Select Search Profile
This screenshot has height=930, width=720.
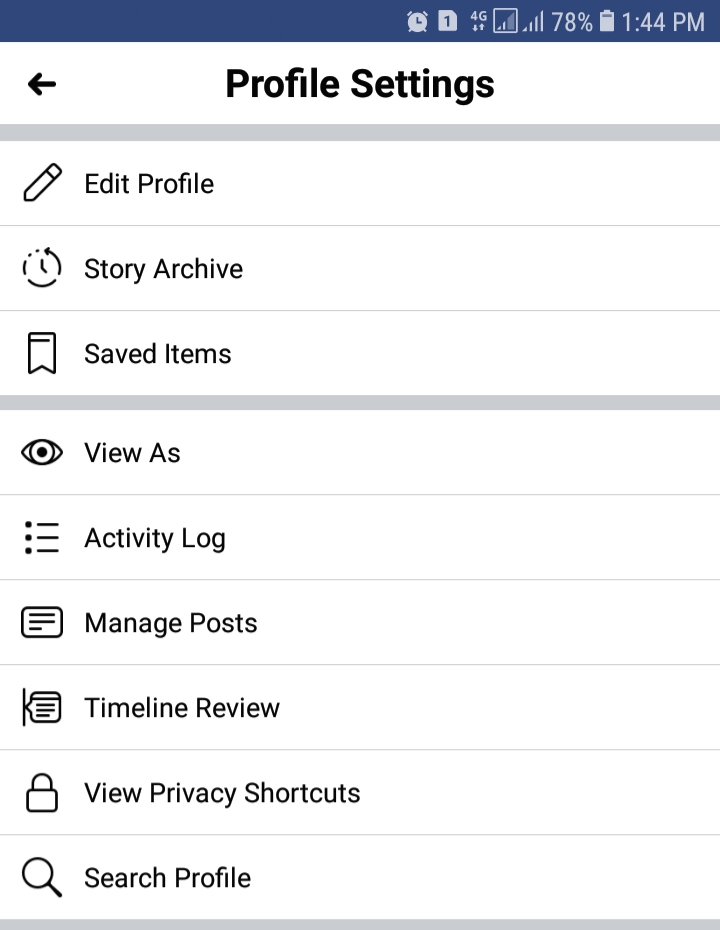click(167, 878)
